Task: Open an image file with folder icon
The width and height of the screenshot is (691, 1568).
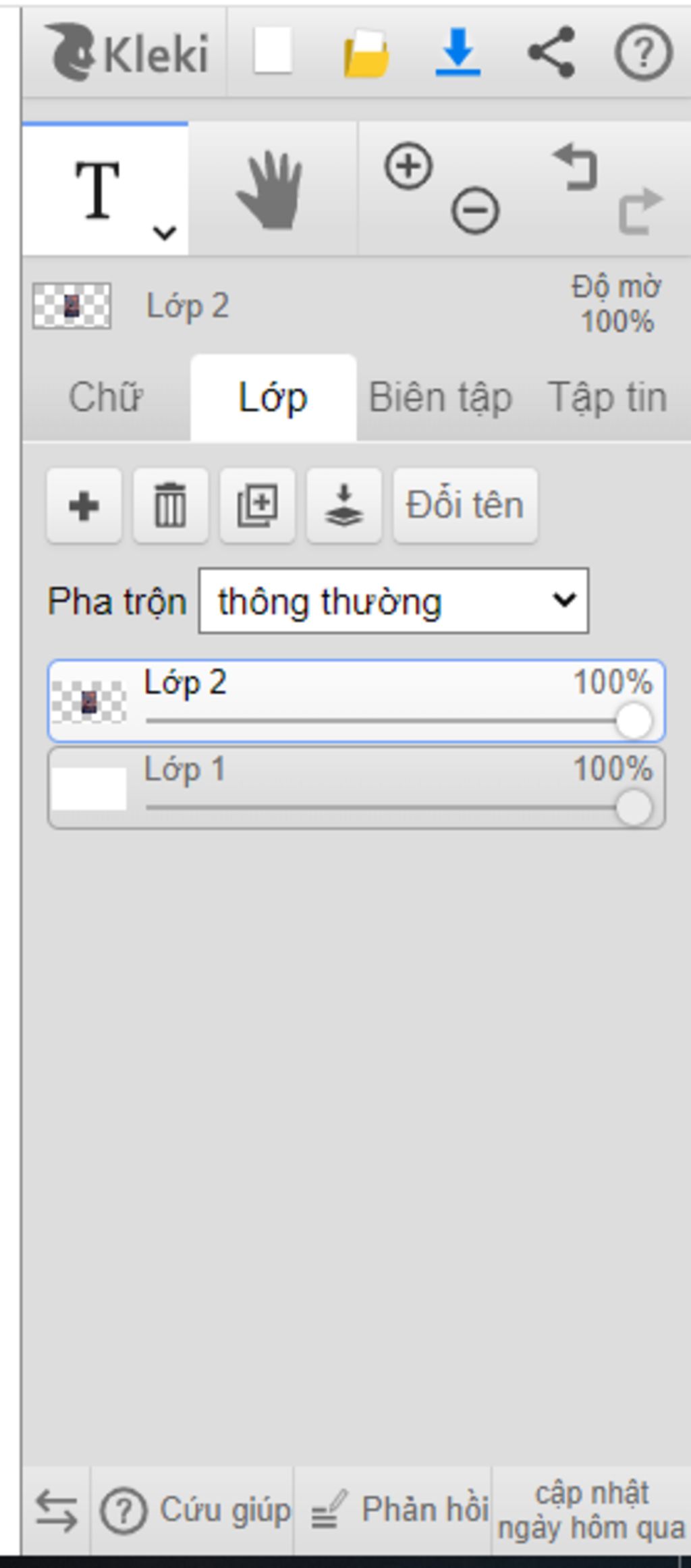Action: point(366,53)
